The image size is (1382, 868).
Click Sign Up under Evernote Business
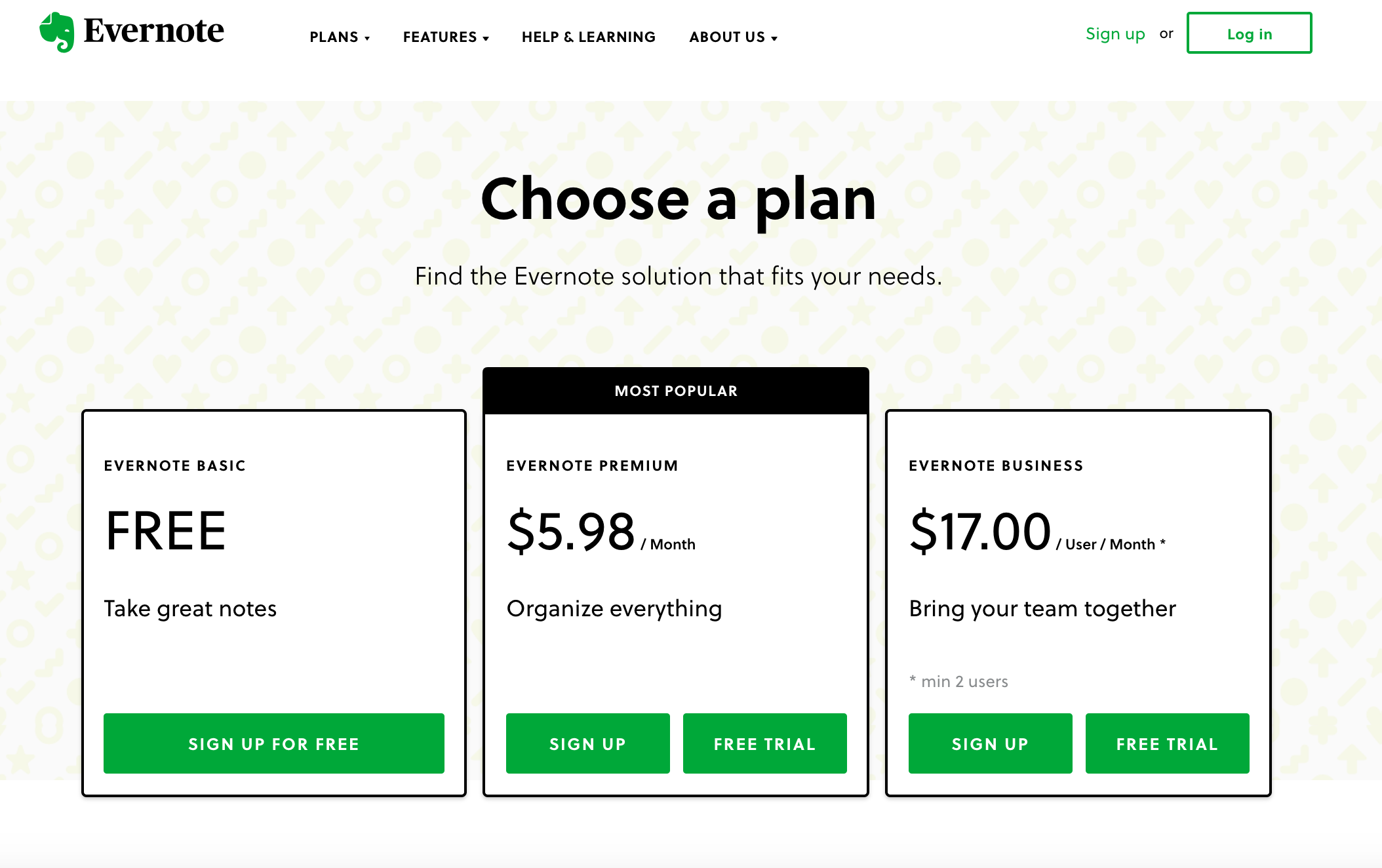(x=991, y=743)
